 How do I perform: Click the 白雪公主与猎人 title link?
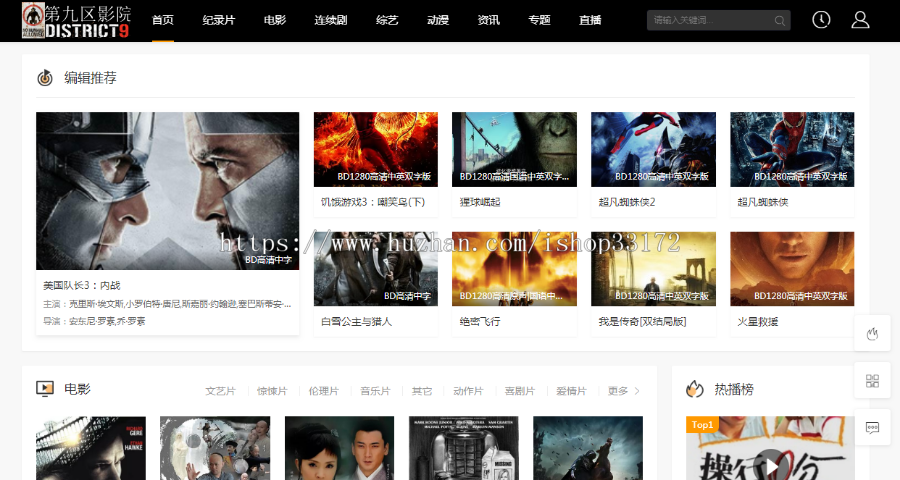point(356,322)
